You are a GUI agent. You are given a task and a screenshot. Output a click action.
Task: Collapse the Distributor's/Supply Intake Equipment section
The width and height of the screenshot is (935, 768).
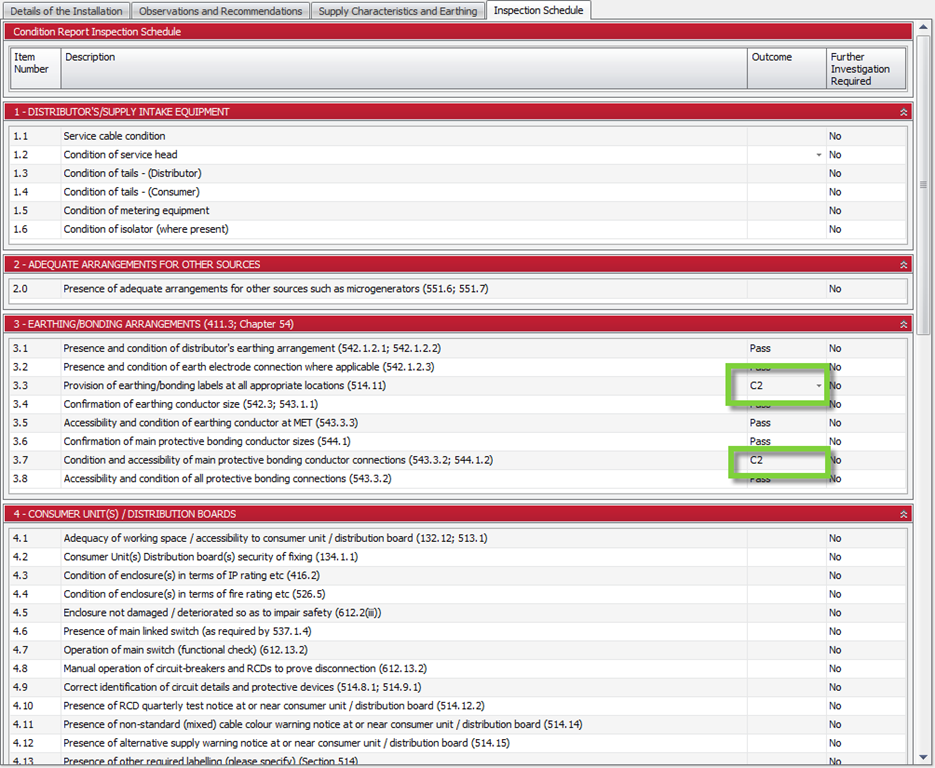(904, 112)
